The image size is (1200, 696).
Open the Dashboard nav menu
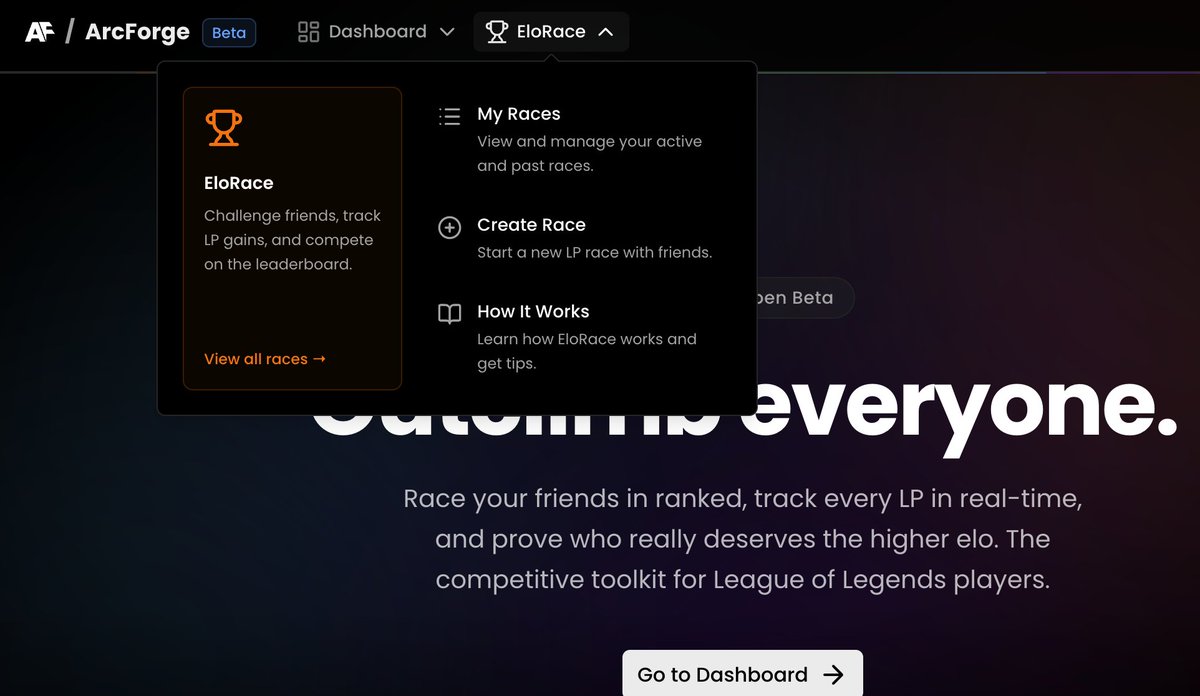377,32
